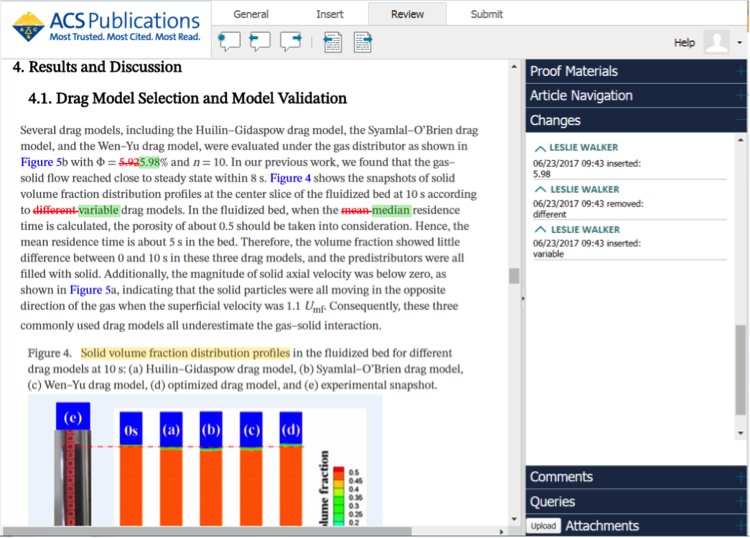The height and width of the screenshot is (538, 750).
Task: Open the General tab
Action: tap(251, 14)
